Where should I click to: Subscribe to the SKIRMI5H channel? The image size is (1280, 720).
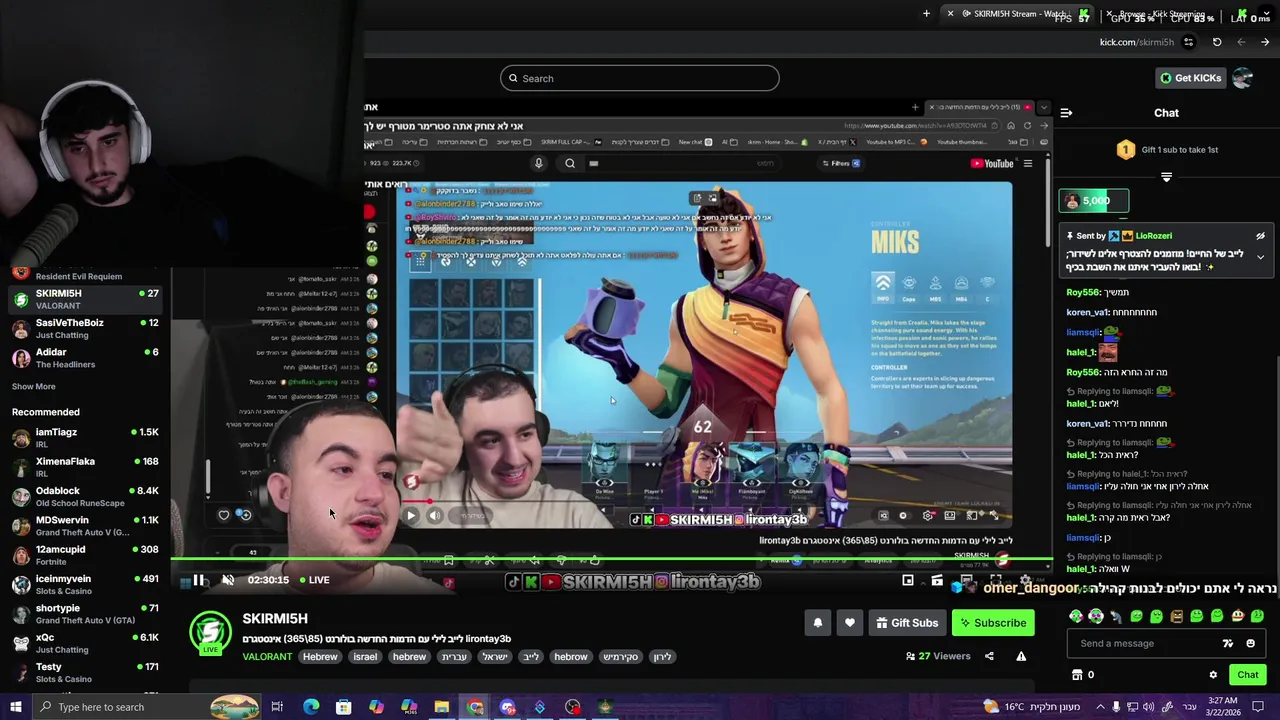[x=992, y=623]
